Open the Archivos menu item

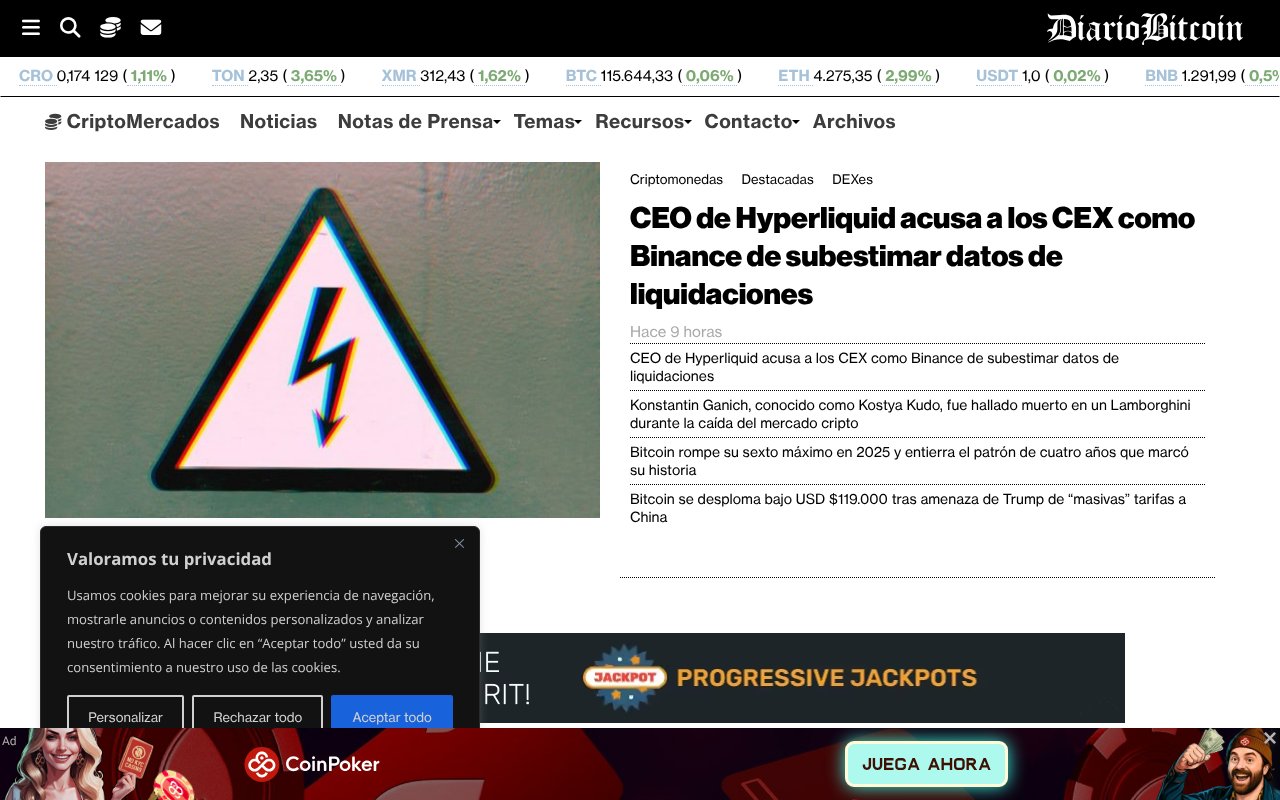click(x=854, y=121)
